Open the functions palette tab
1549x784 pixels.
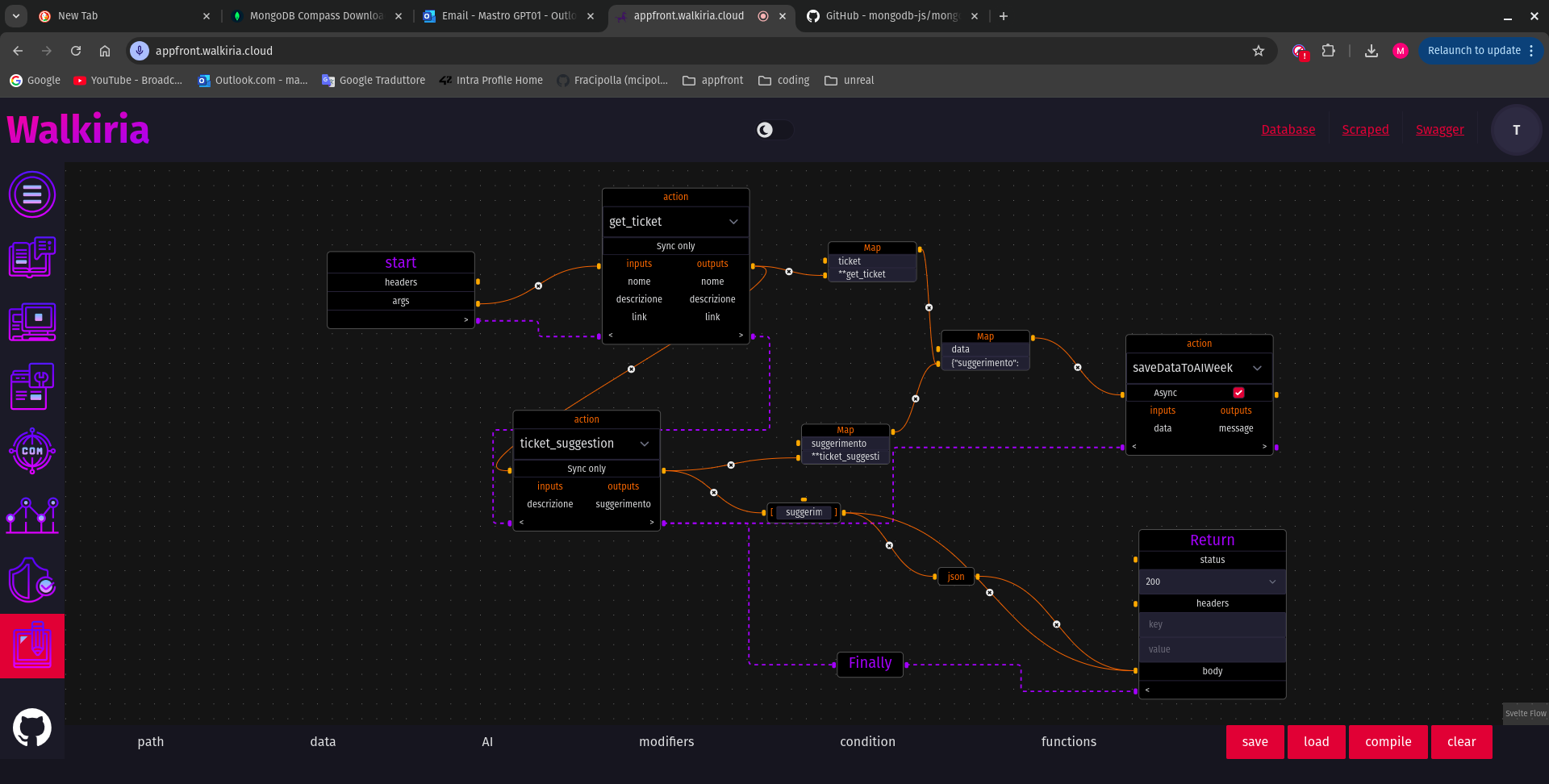point(1069,741)
